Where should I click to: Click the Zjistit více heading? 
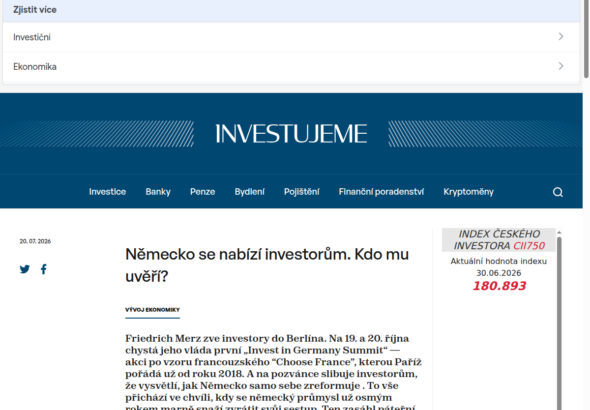pyautogui.click(x=35, y=10)
